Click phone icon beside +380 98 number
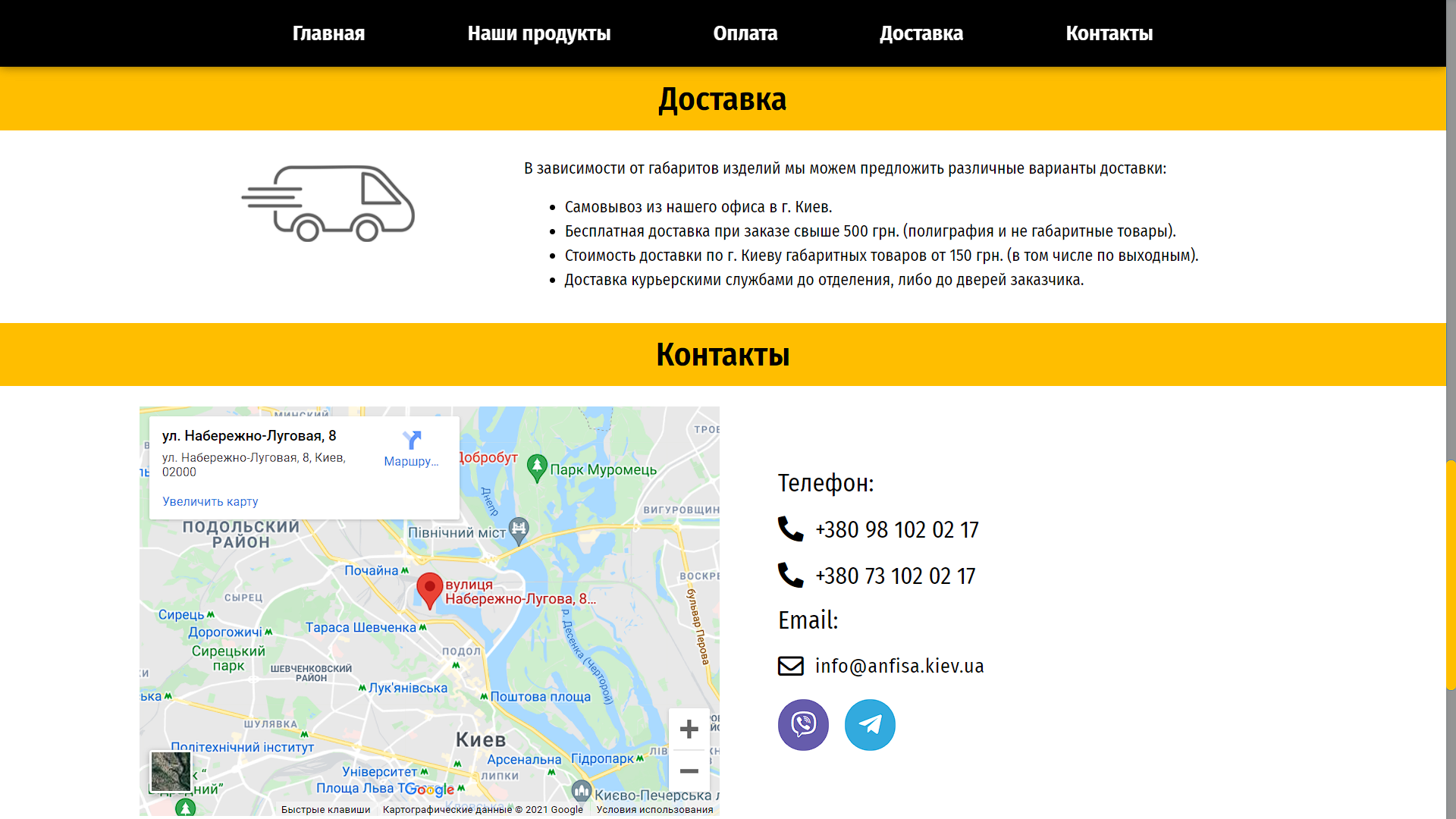 (x=790, y=529)
